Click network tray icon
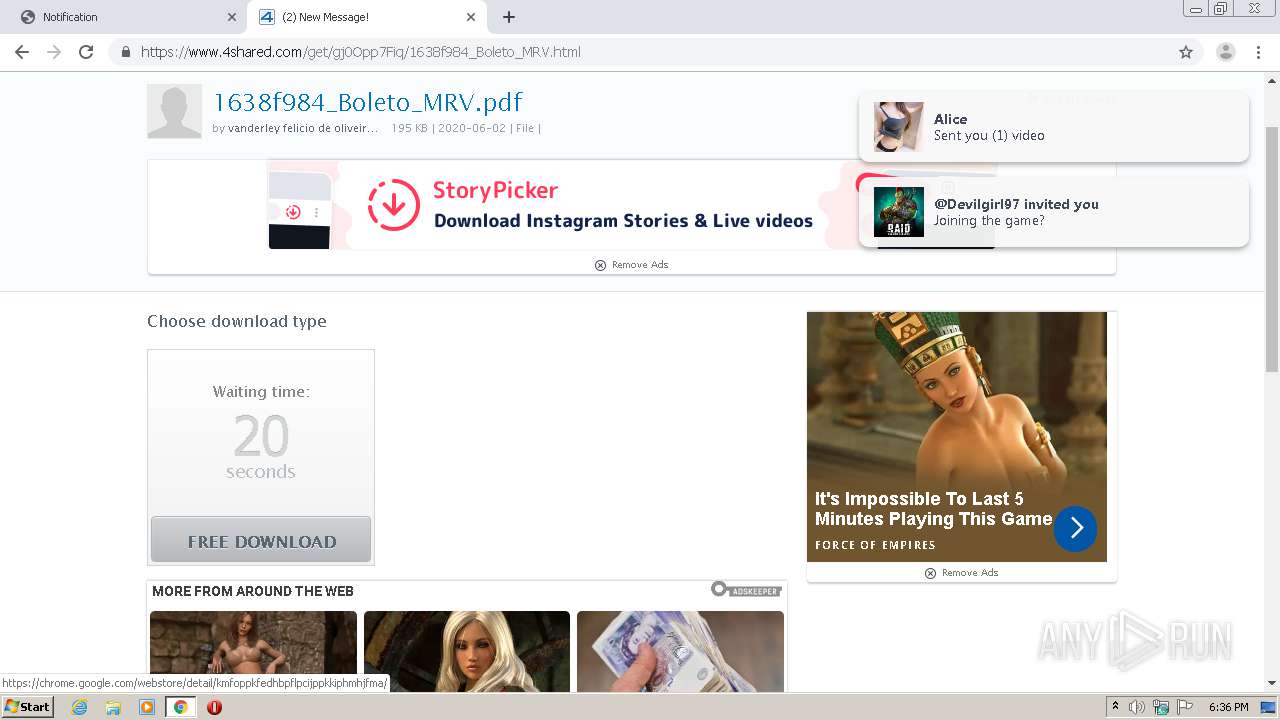 coord(1161,707)
